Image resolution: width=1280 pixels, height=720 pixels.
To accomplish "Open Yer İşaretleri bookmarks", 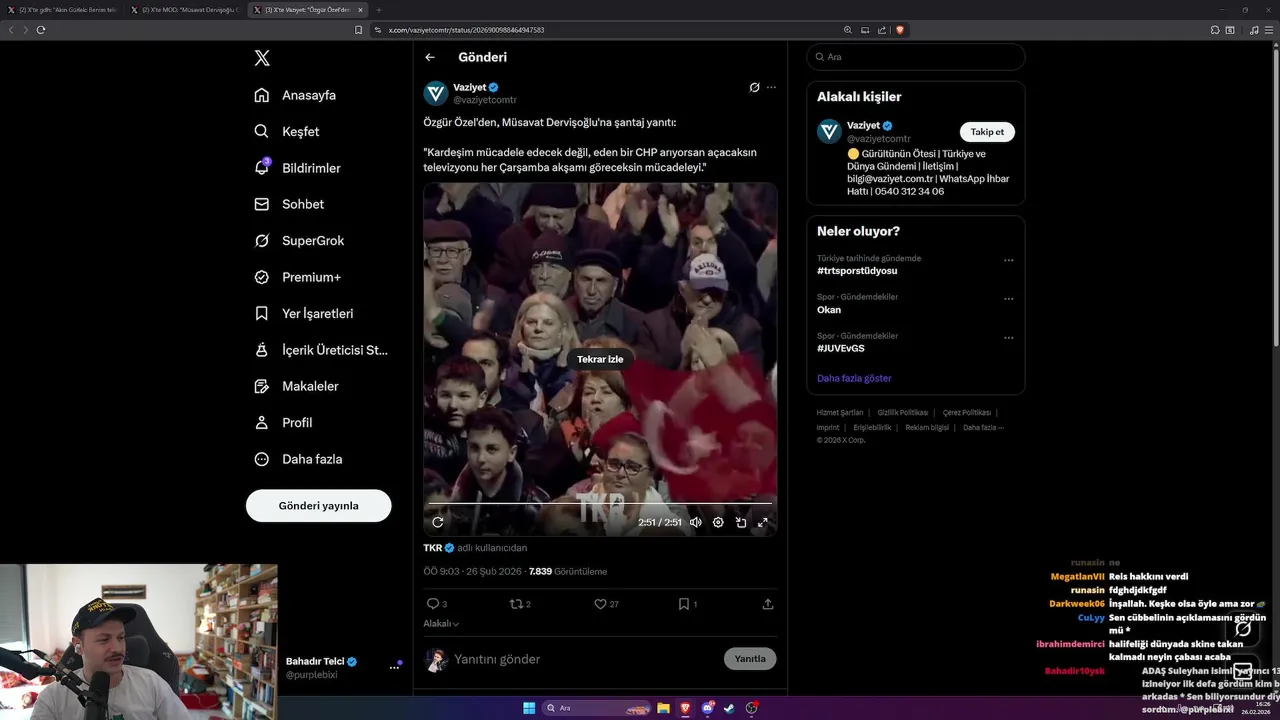I will pos(304,313).
